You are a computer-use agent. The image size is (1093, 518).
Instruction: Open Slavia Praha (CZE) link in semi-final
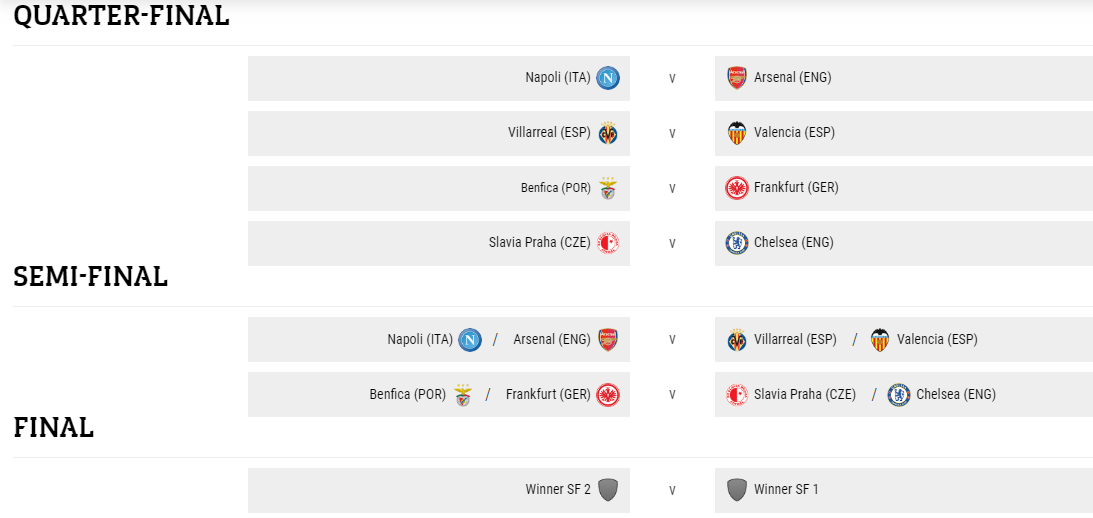pos(804,395)
